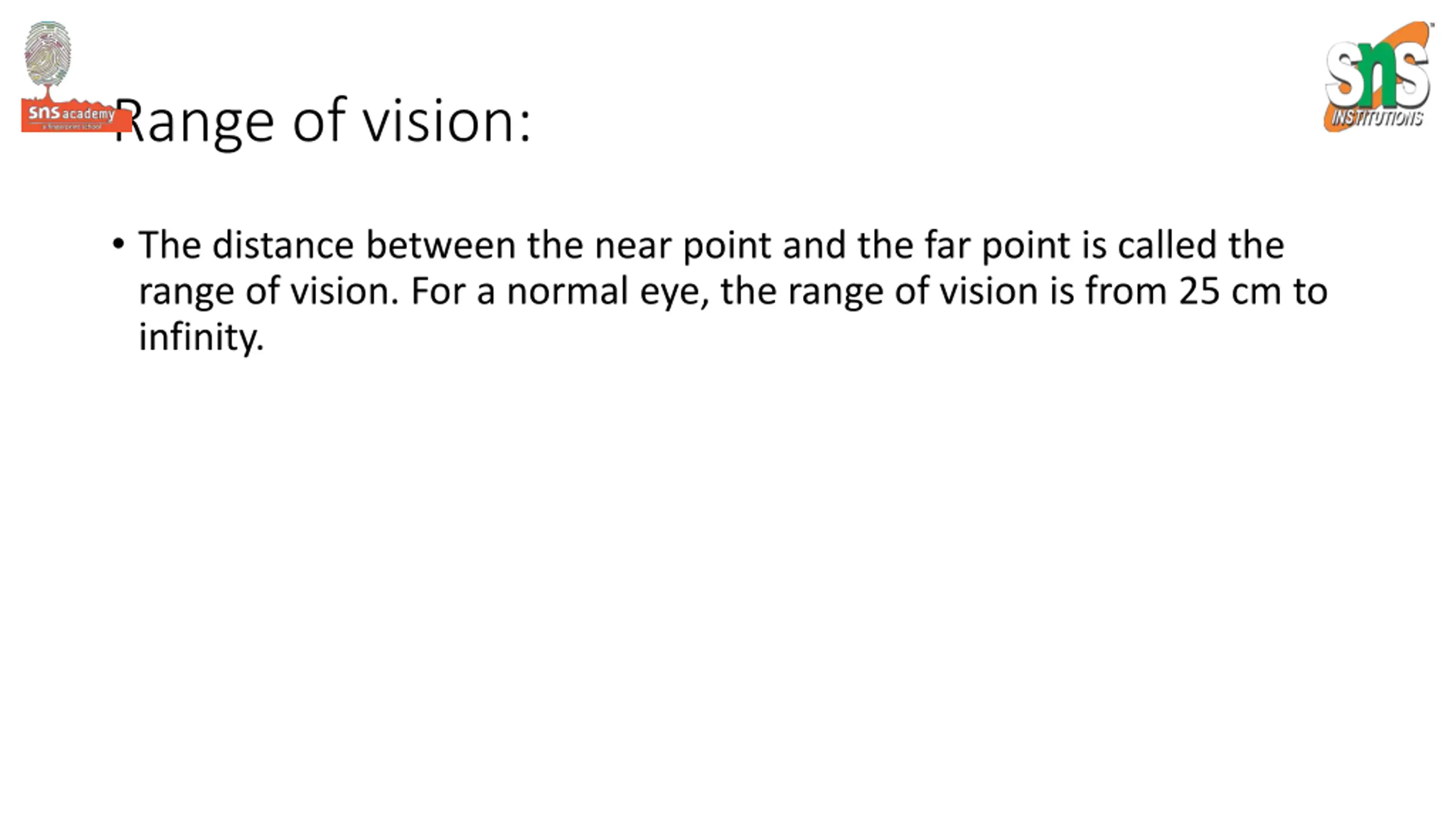Click the word from before 25 cm

(x=1126, y=291)
